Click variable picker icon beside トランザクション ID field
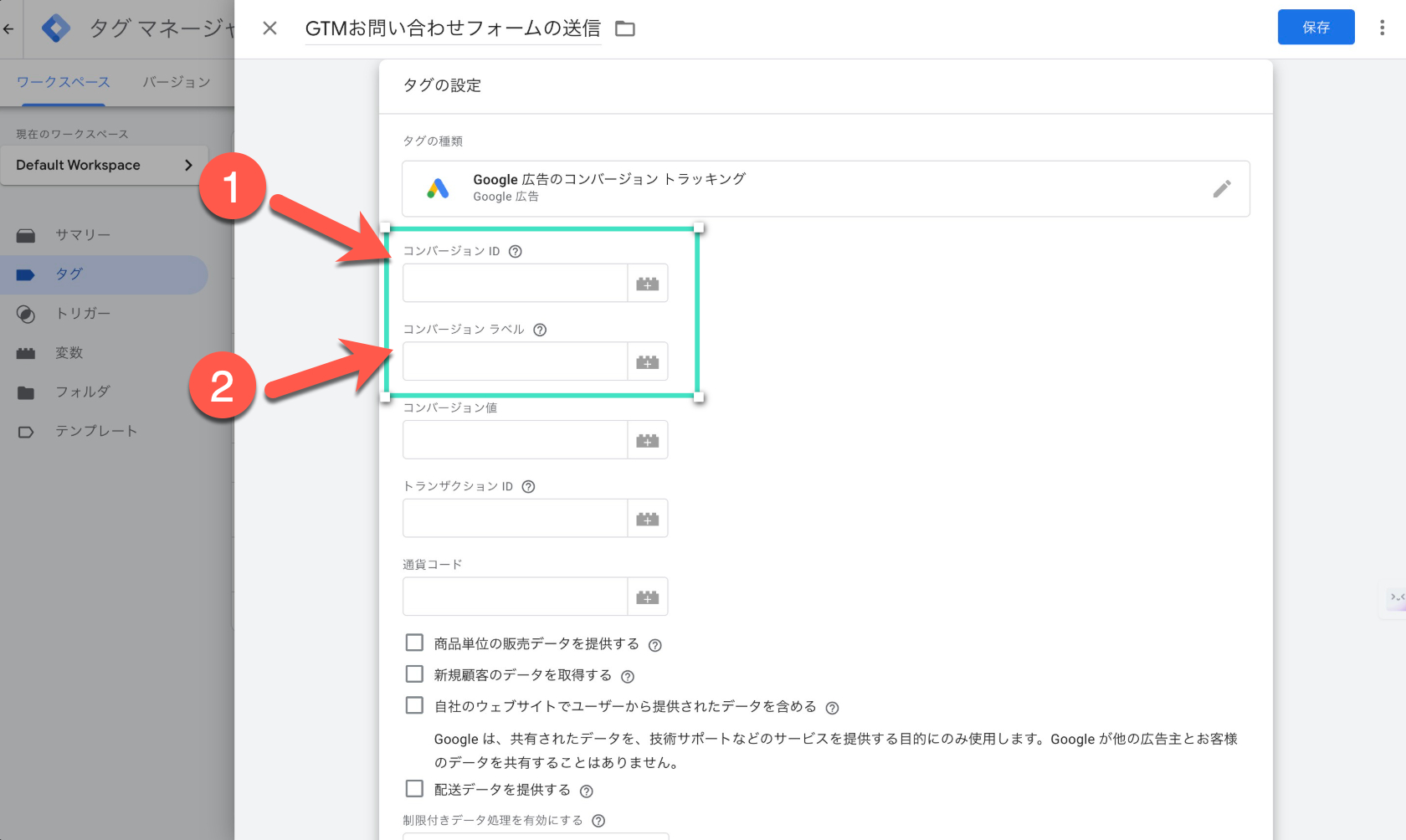 click(647, 519)
